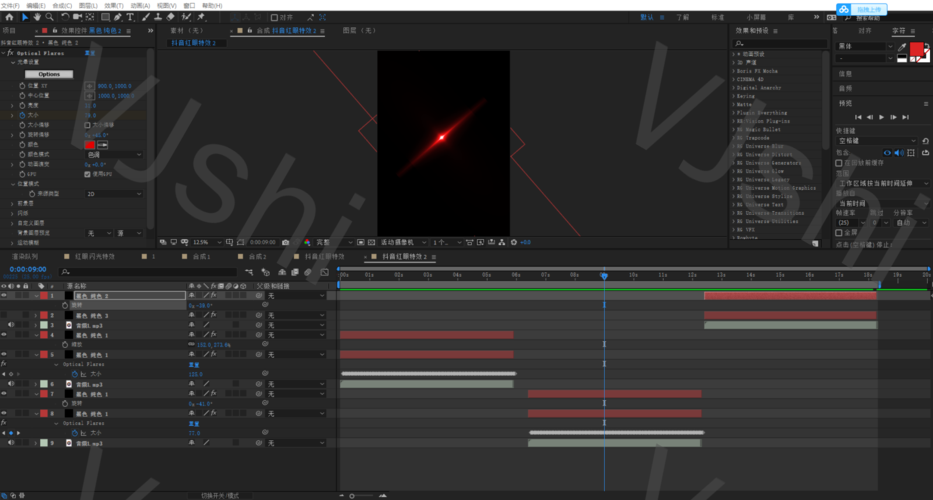The height and width of the screenshot is (500, 933).
Task: Open the source type 2D dropdown
Action: pos(115,193)
